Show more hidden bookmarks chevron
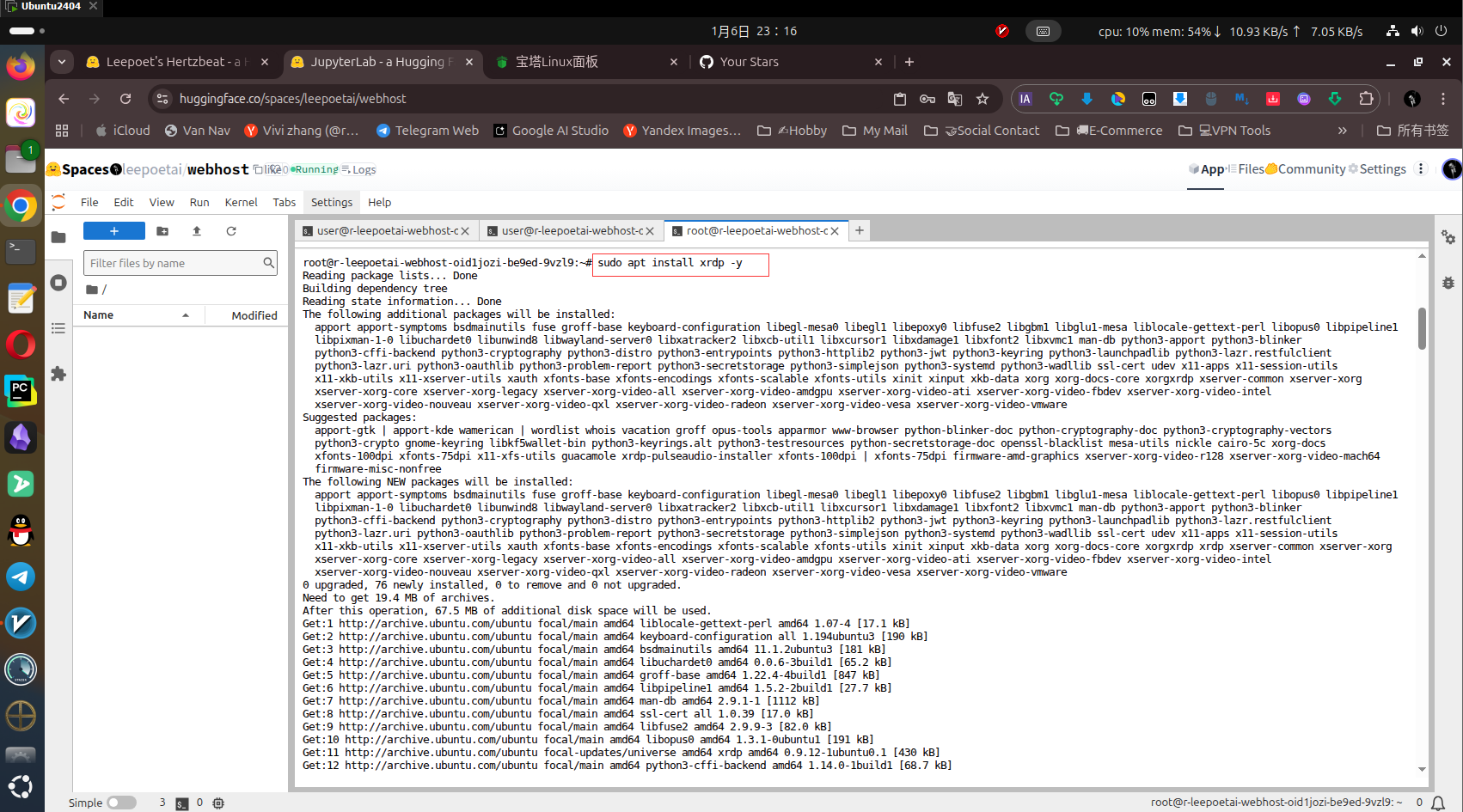 [x=1343, y=131]
